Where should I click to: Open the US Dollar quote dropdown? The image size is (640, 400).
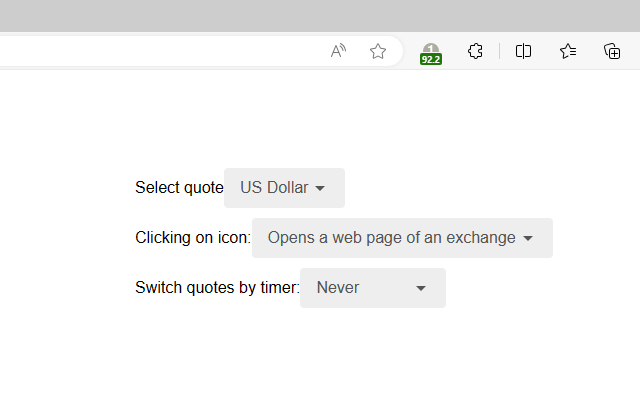pos(284,188)
